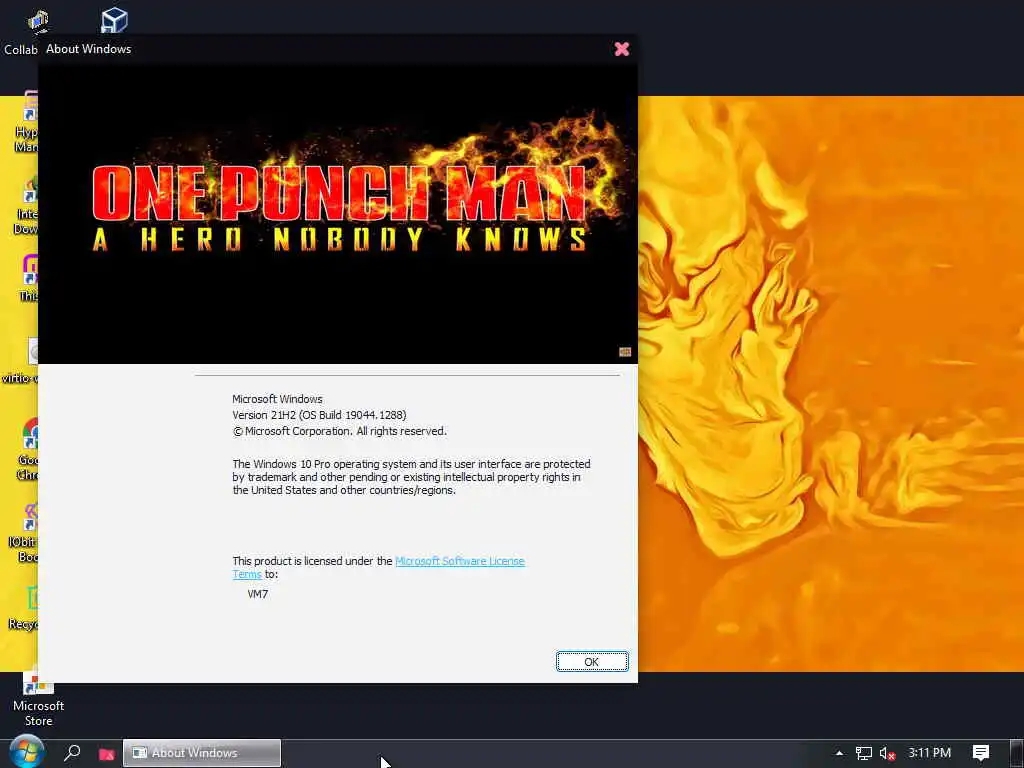Image resolution: width=1024 pixels, height=768 pixels.
Task: Select the Google Chrome desktop shortcut
Action: click(x=29, y=449)
